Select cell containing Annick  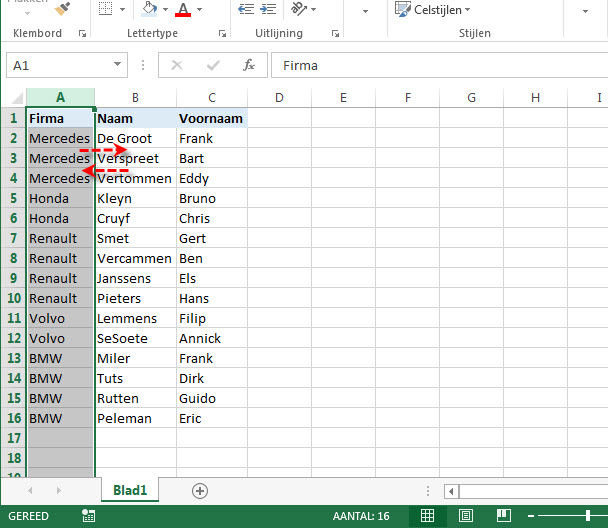[x=212, y=338]
